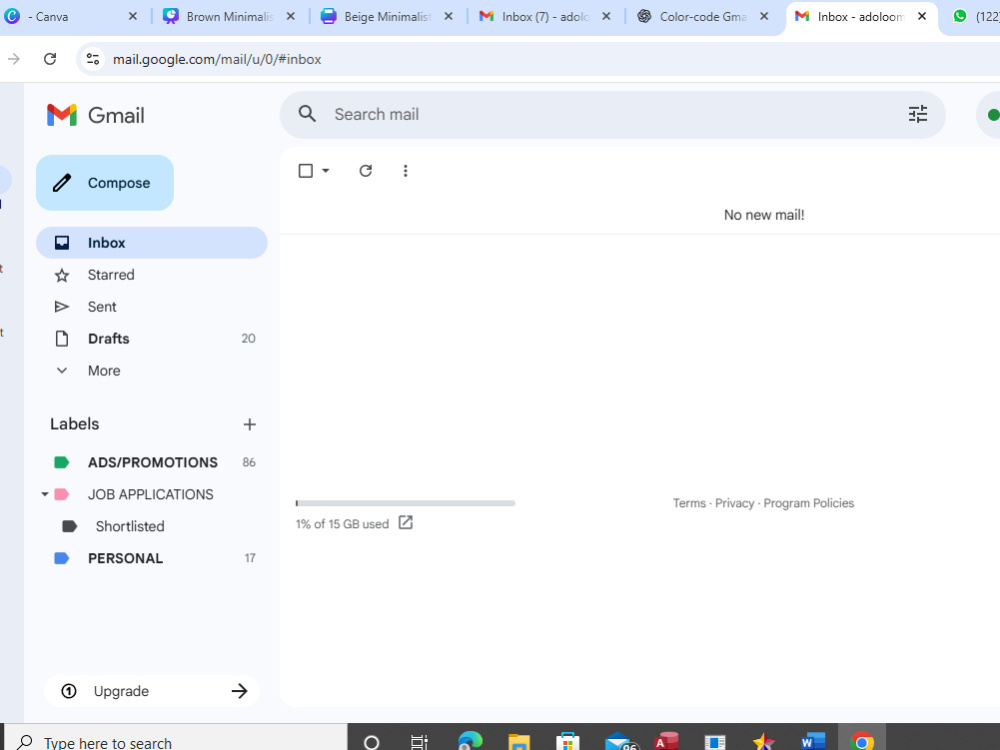This screenshot has height=750, width=1000.
Task: Open Microsoft Edge from taskbar
Action: click(470, 742)
